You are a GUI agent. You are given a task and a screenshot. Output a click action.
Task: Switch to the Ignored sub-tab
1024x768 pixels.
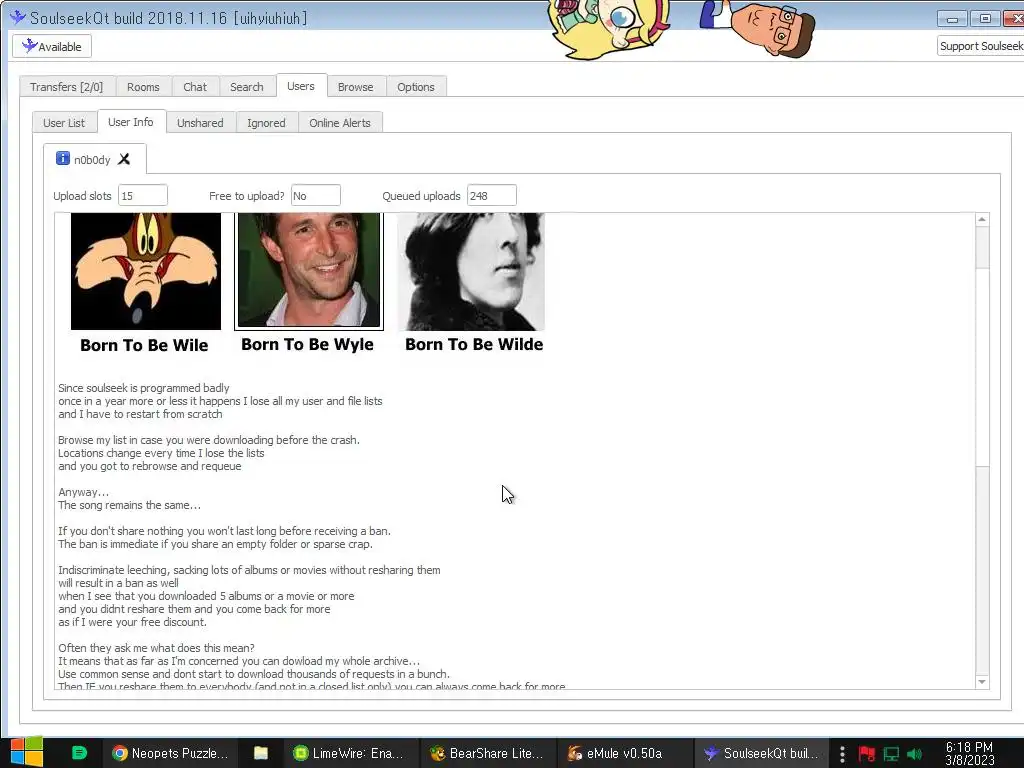coord(266,123)
